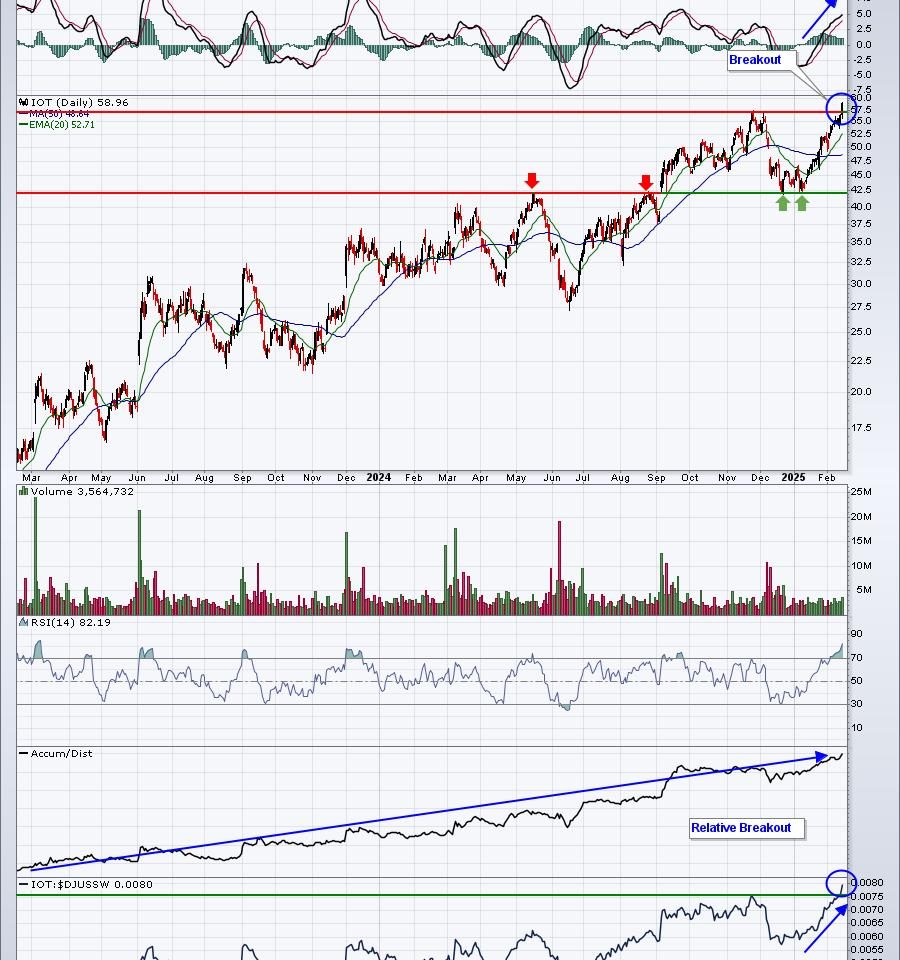Click the blue circle on the price breakout
Image resolution: width=900 pixels, height=960 pixels.
click(841, 108)
